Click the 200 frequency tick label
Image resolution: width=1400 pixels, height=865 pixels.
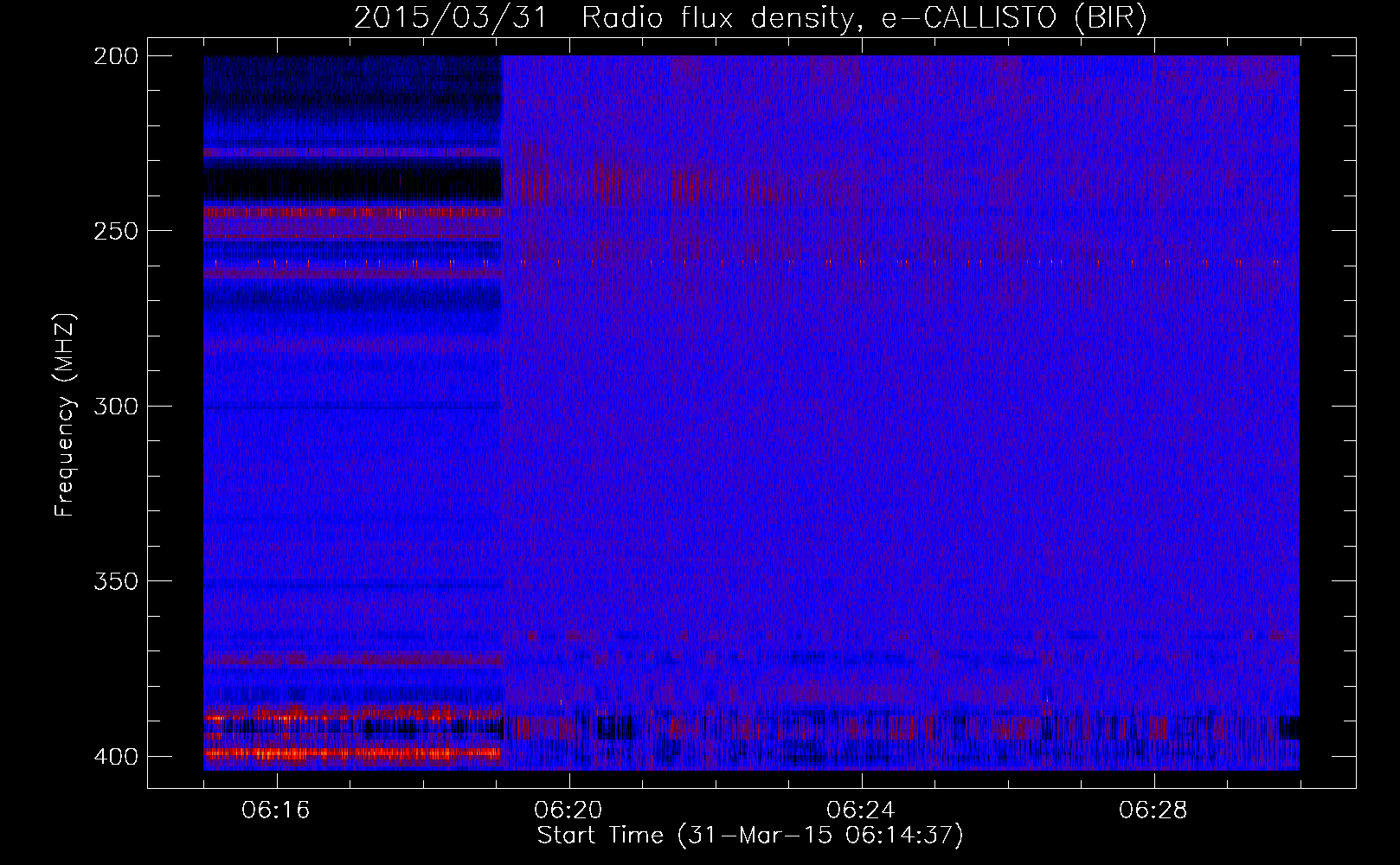[x=116, y=56]
